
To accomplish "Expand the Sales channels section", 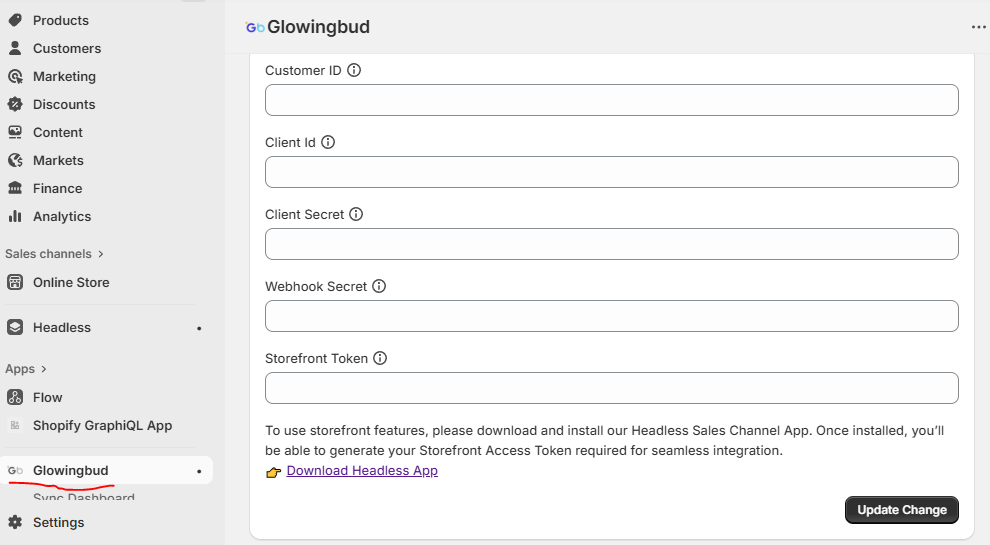I will tap(101, 254).
